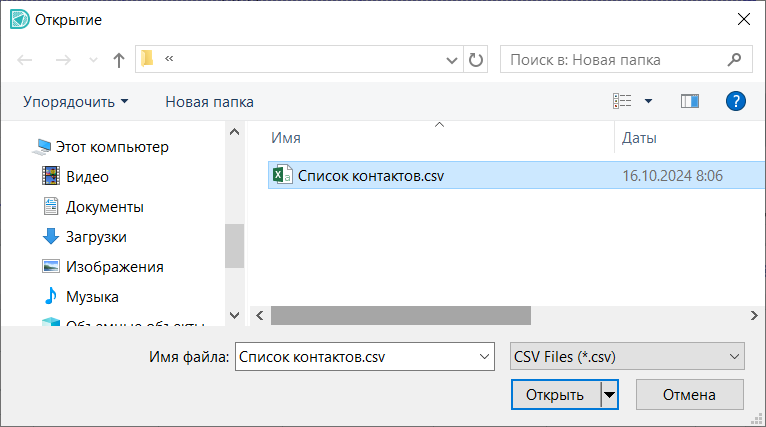Click the Back navigation arrow
This screenshot has height=427, width=766.
[26, 60]
